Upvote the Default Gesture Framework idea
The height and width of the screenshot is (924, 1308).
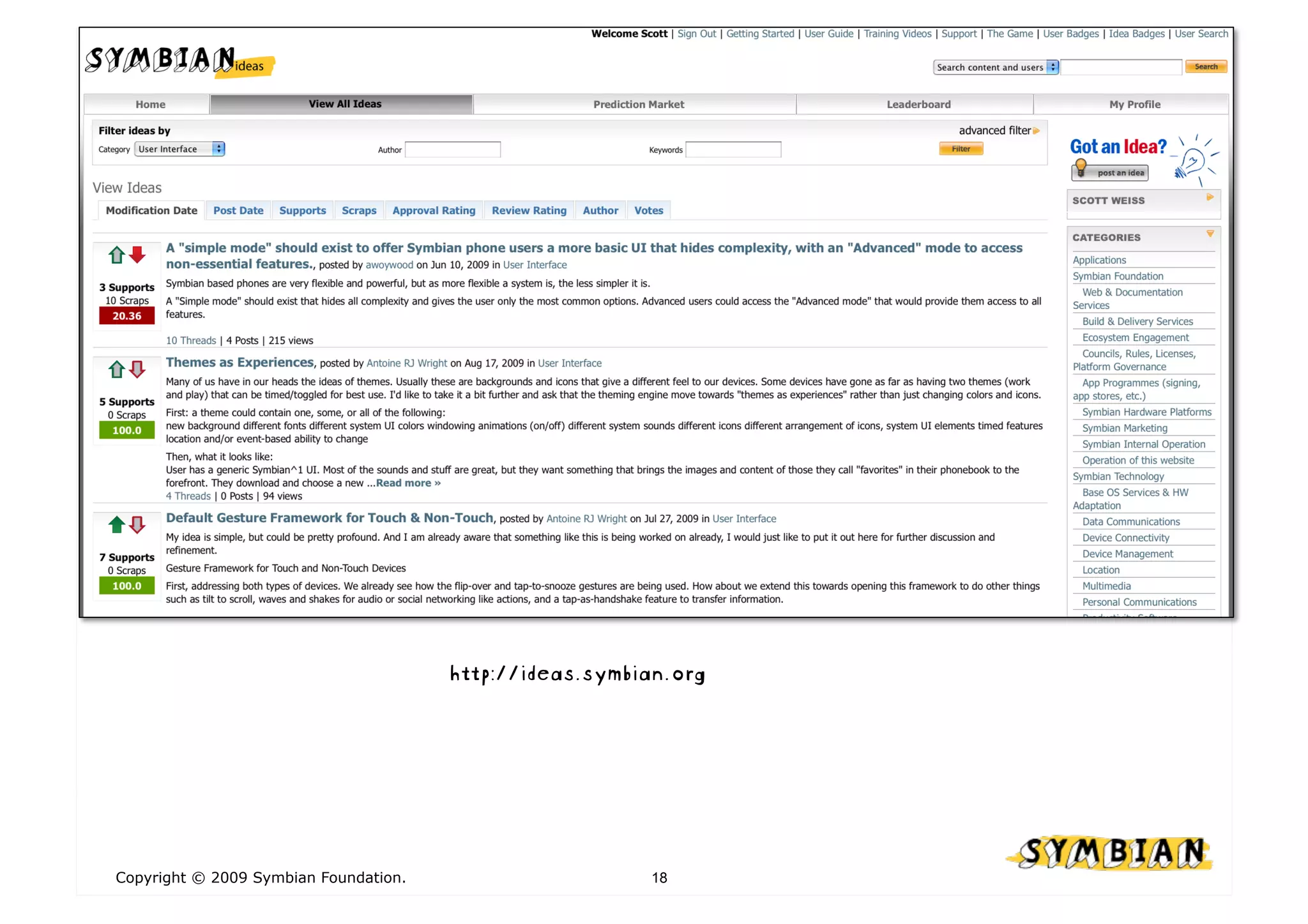tap(116, 525)
